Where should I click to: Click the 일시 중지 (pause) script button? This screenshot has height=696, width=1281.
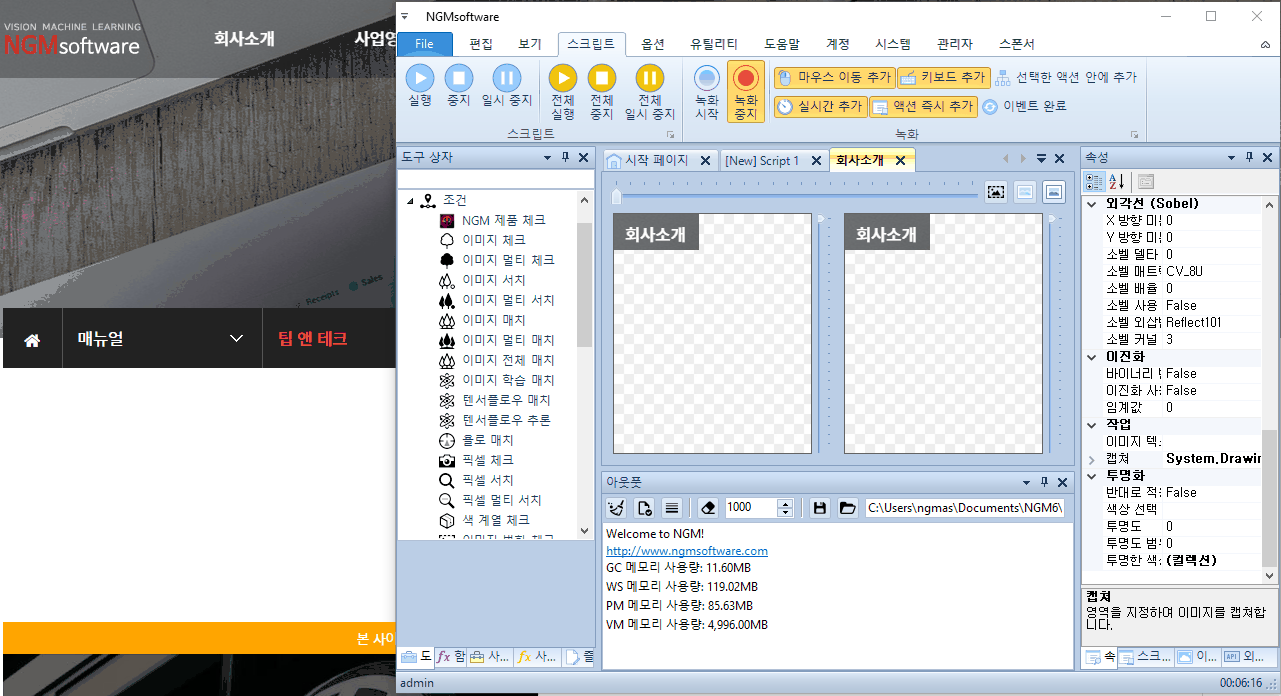[x=507, y=85]
